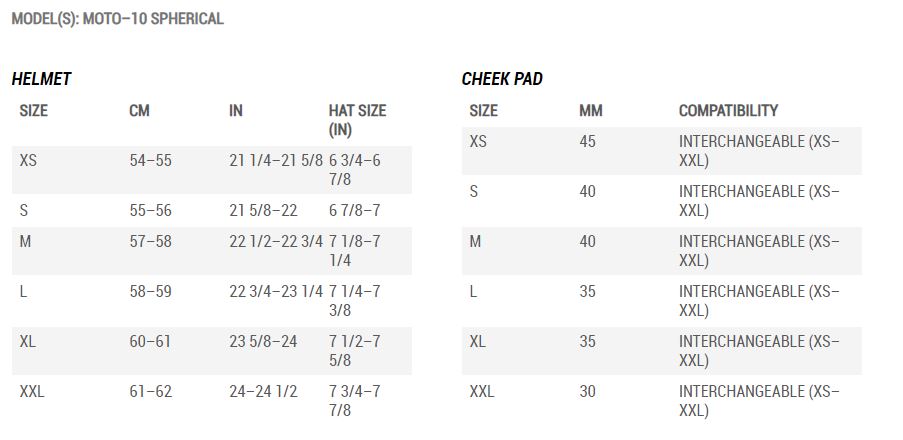Click the helmet S size value 55–56
Screen dimensions: 903x440
150,211
